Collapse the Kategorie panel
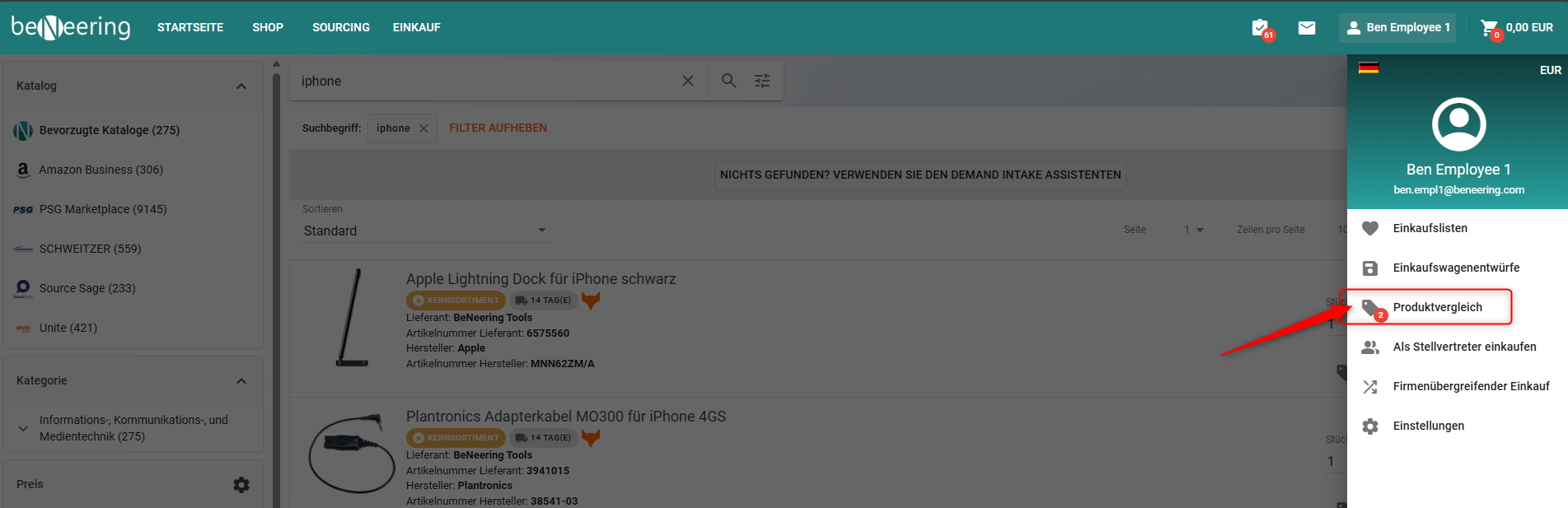 coord(241,381)
